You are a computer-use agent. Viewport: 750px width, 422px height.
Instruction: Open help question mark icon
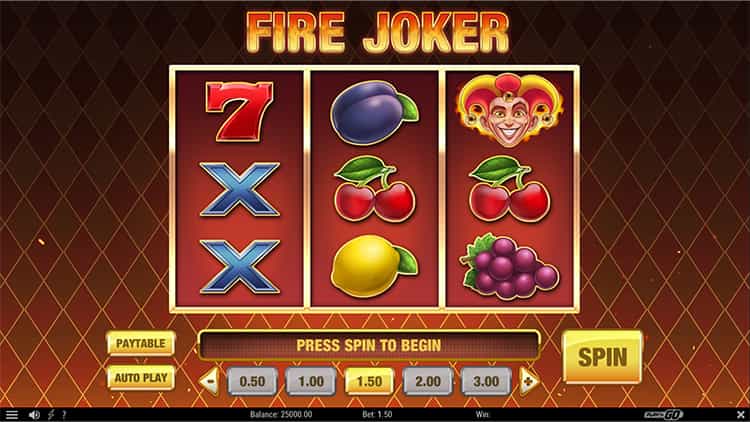point(64,415)
